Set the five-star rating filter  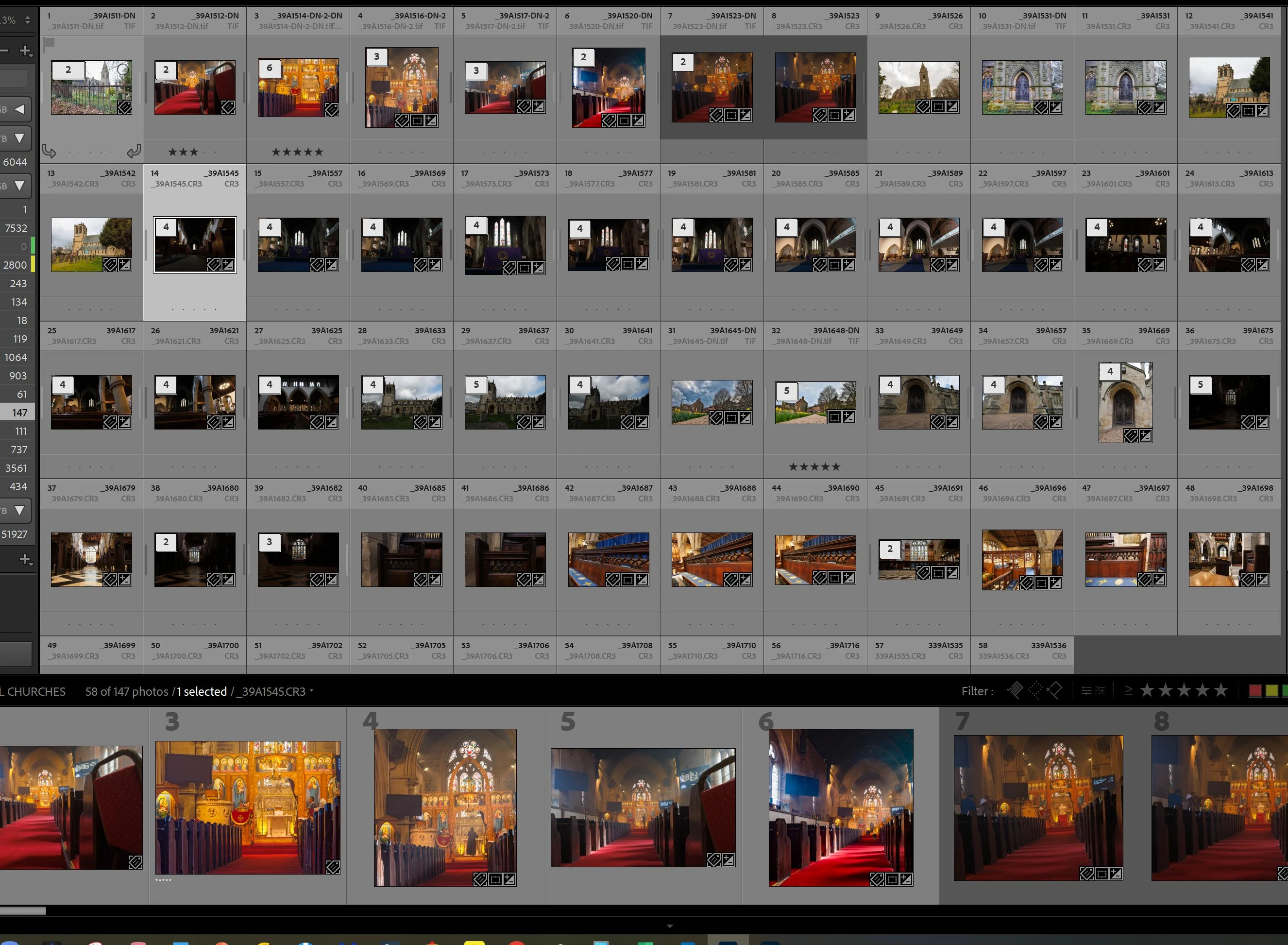point(1220,690)
